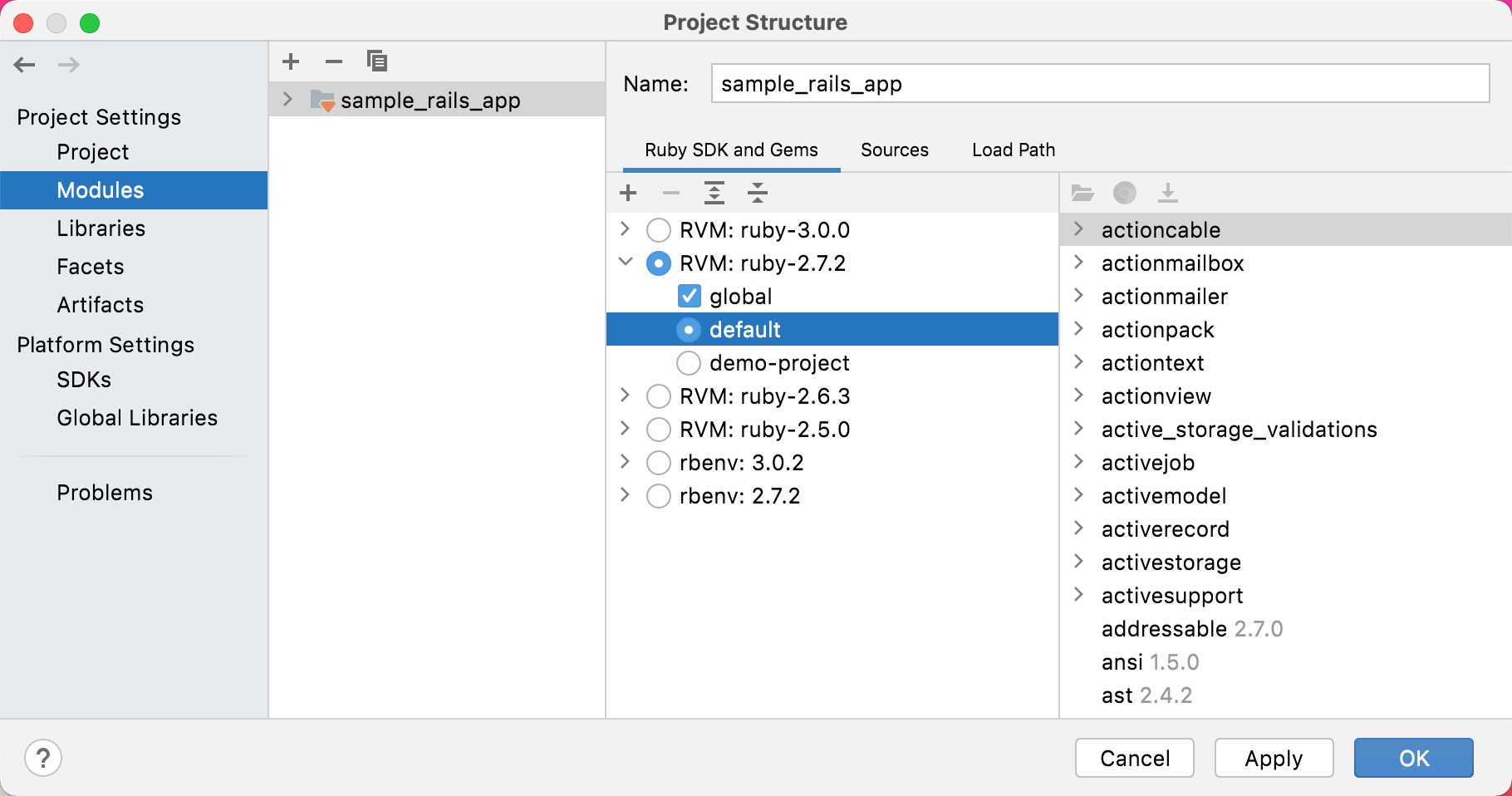Remove the selected SDK using the minus icon
The image size is (1512, 796).
tap(671, 193)
